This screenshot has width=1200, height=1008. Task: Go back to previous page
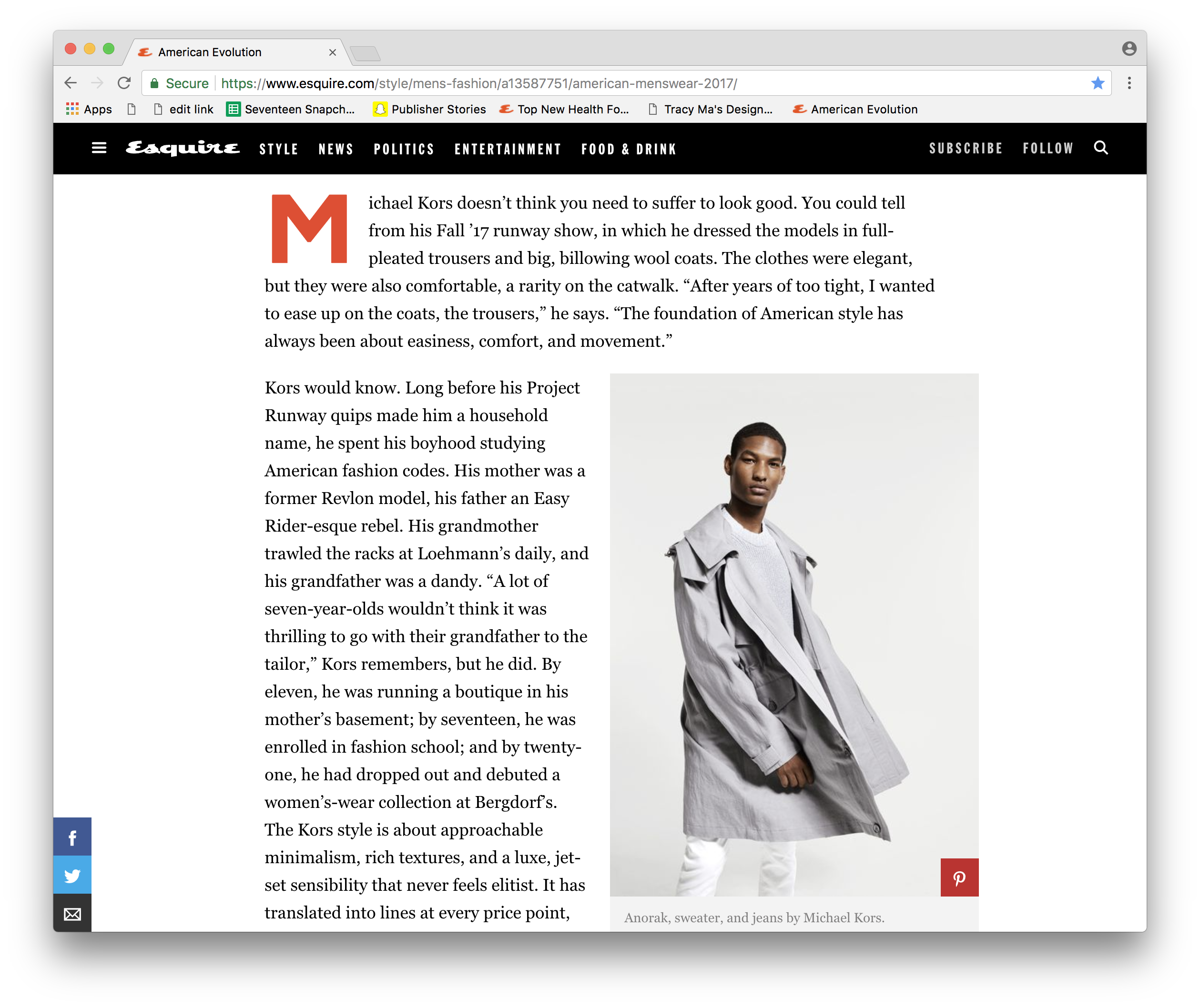coord(71,83)
